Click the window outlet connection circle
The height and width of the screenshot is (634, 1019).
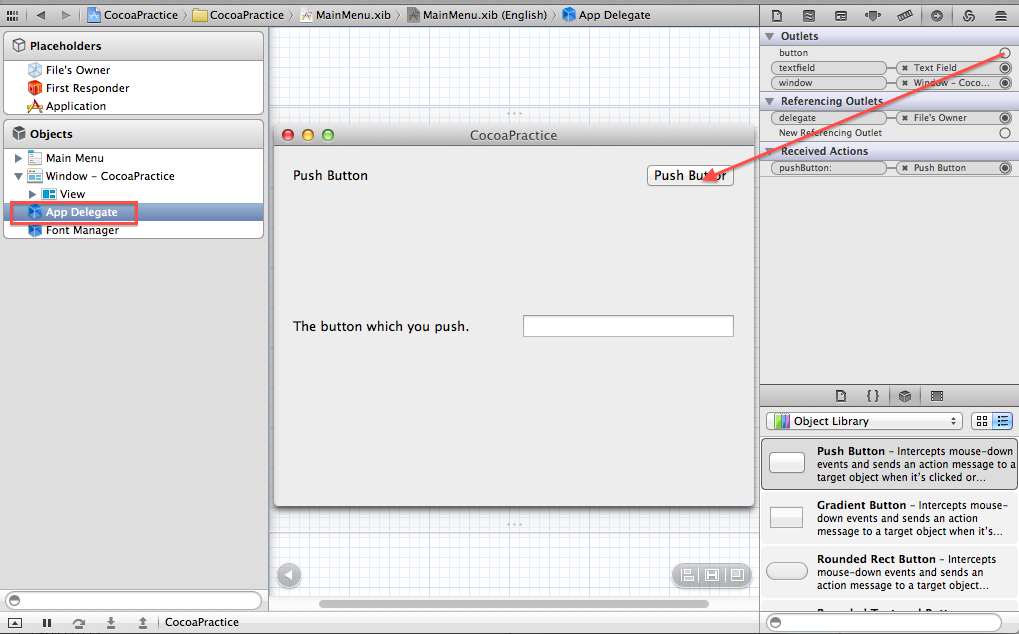tap(1005, 82)
